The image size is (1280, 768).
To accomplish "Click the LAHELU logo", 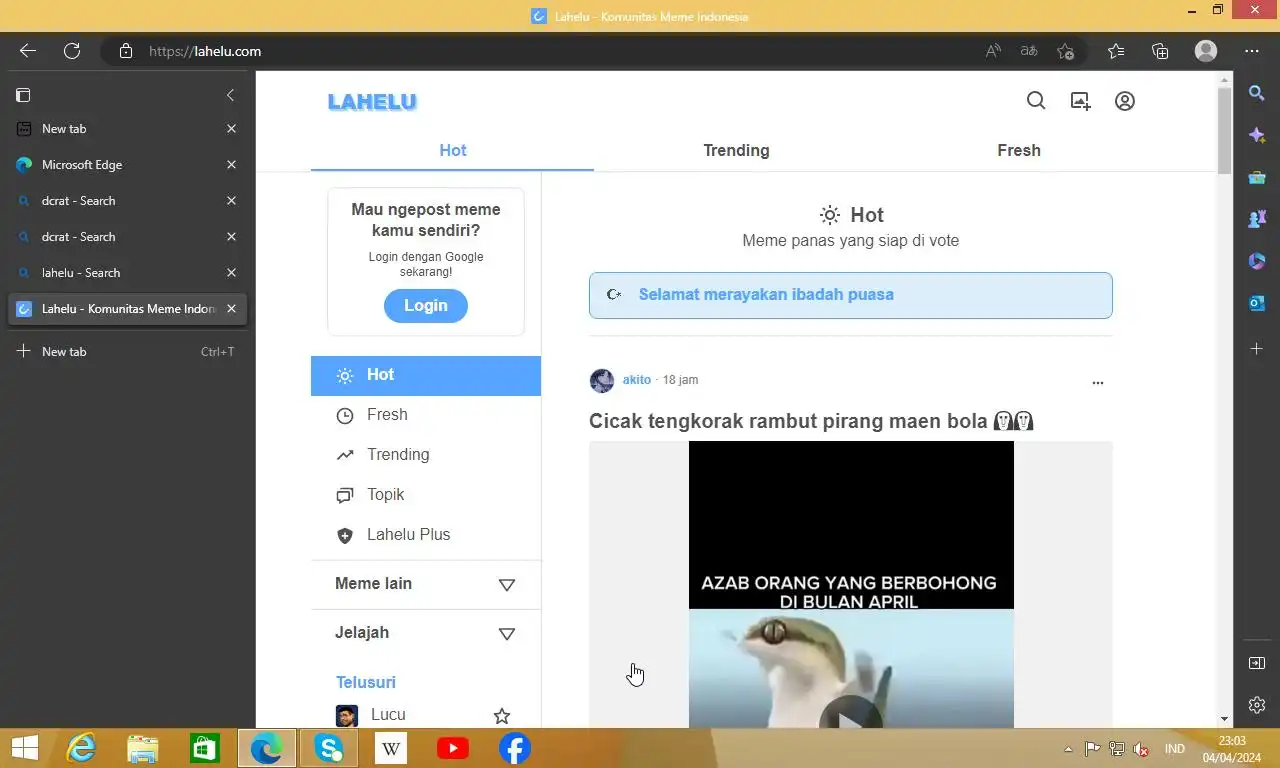I will tap(372, 102).
